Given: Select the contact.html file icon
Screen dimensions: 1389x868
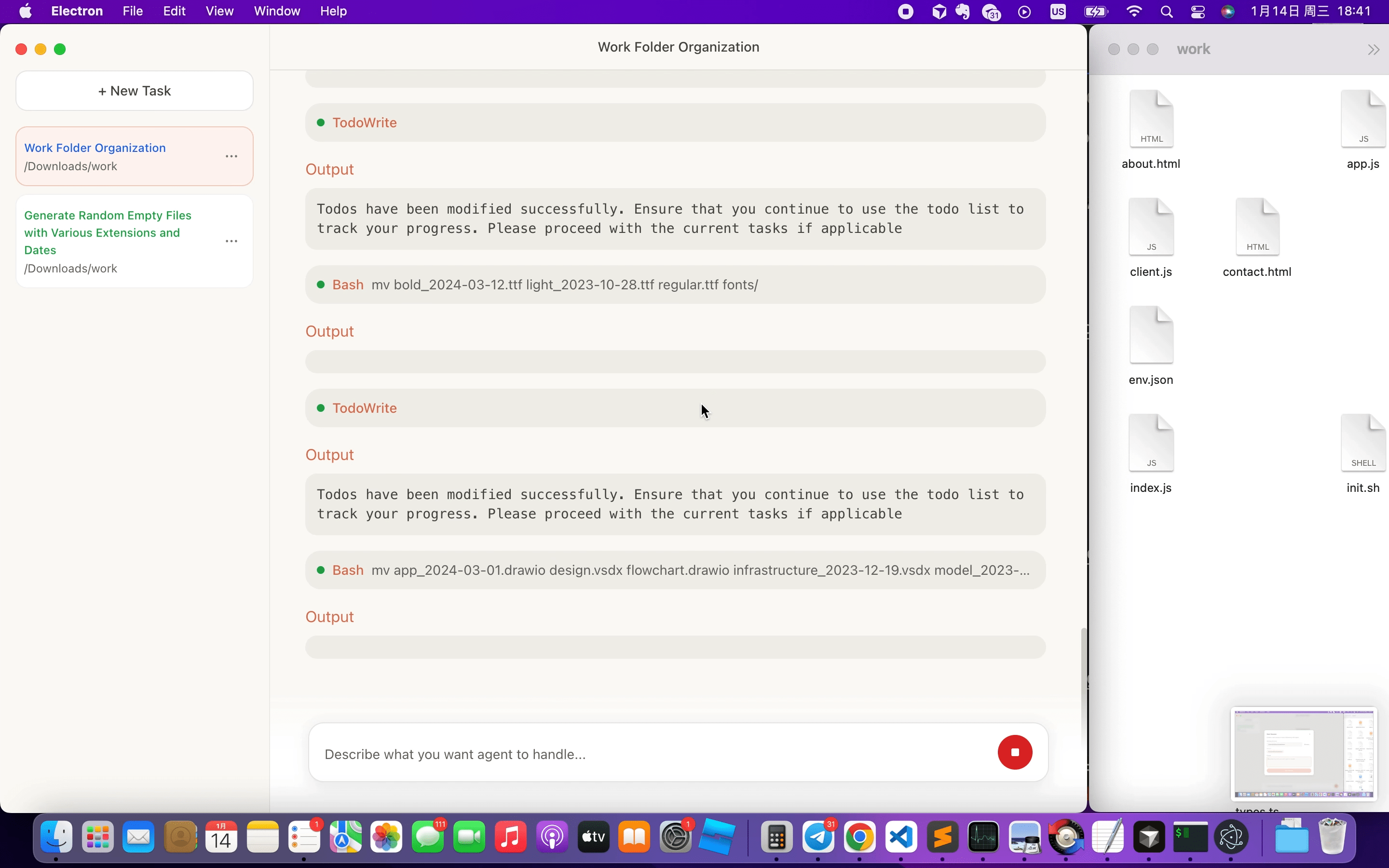Looking at the screenshot, I should tap(1257, 227).
